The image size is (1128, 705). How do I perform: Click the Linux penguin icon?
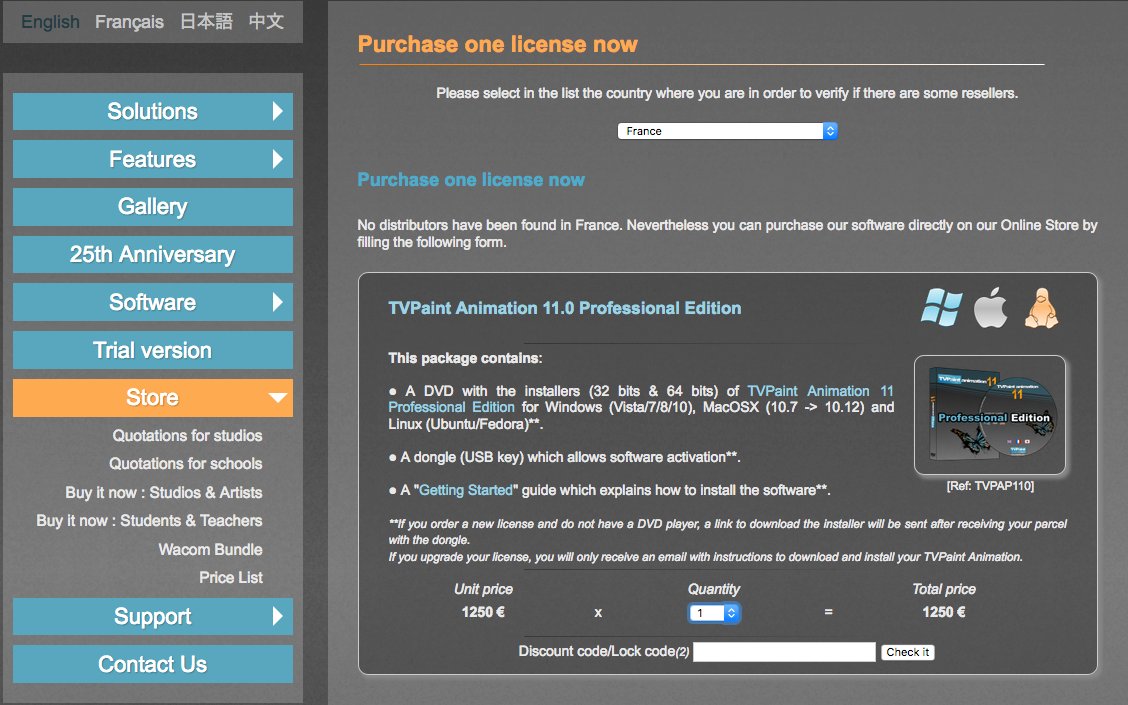[1042, 308]
